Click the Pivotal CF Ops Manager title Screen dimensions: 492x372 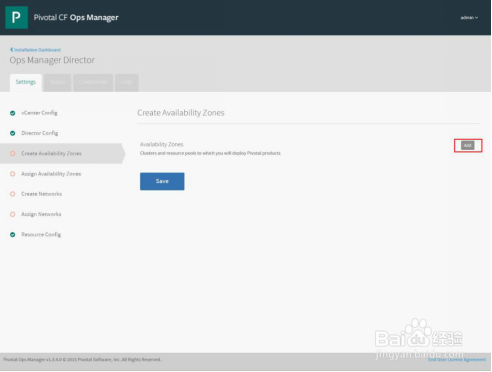pos(76,18)
